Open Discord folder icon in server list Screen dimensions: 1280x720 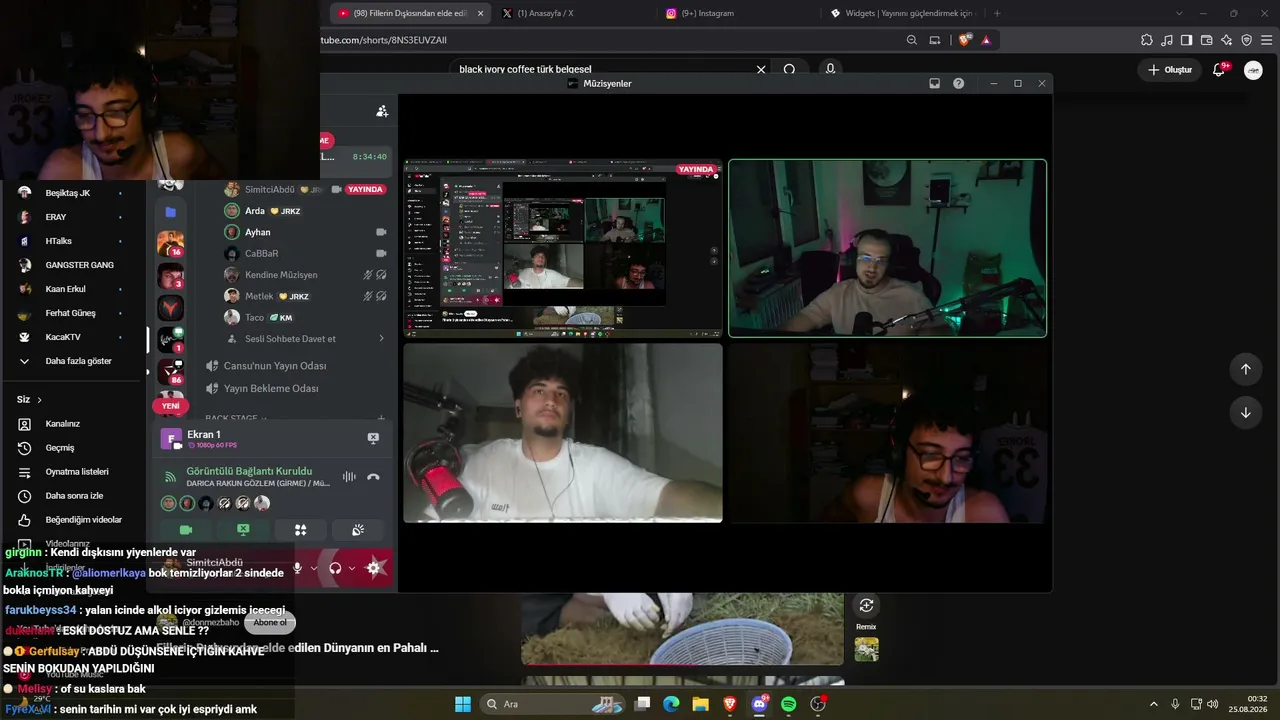pos(171,212)
